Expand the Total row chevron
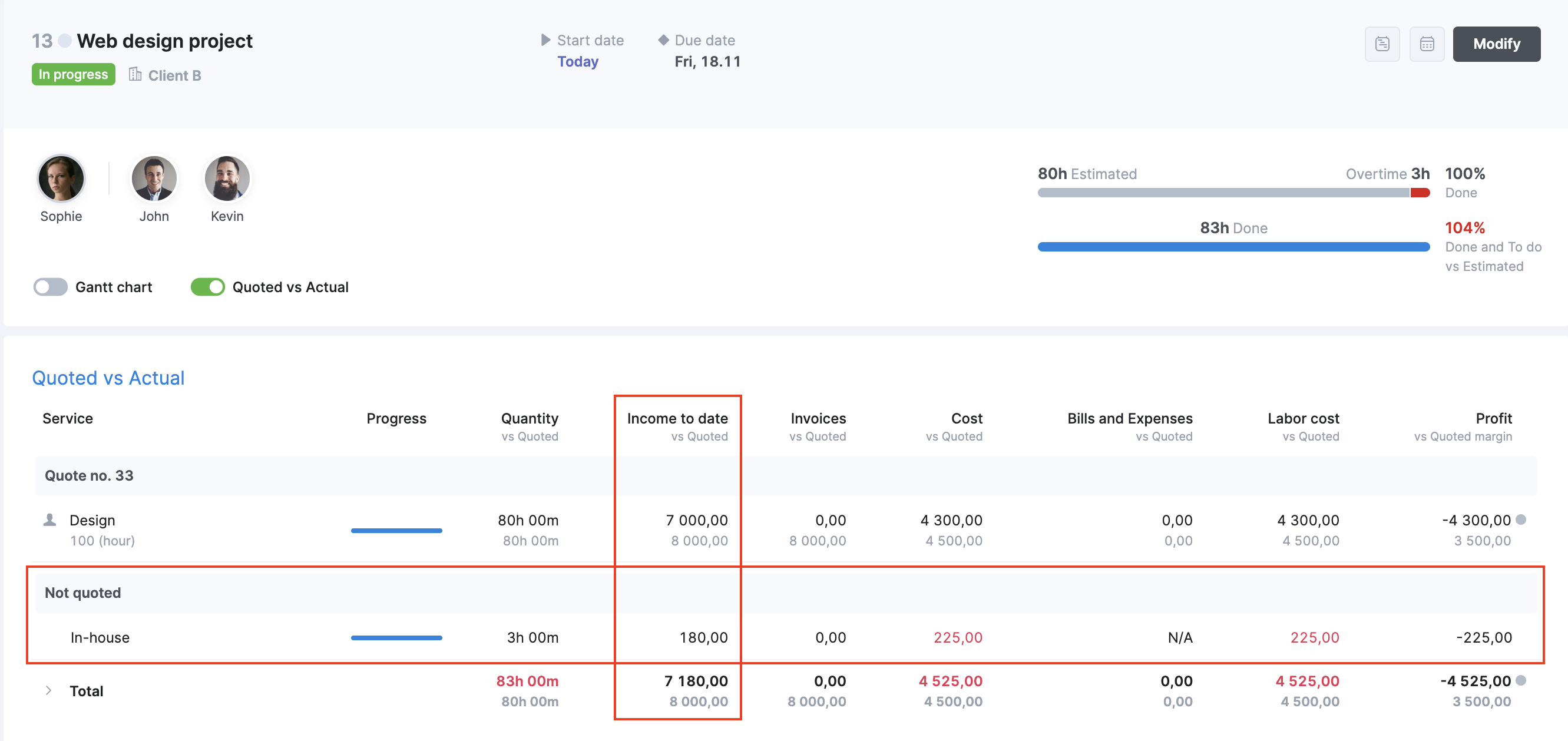The width and height of the screenshot is (1568, 741). [48, 690]
